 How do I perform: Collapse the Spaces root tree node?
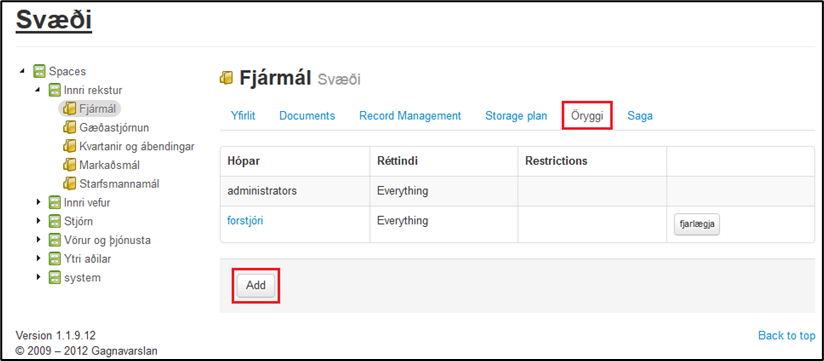click(22, 71)
